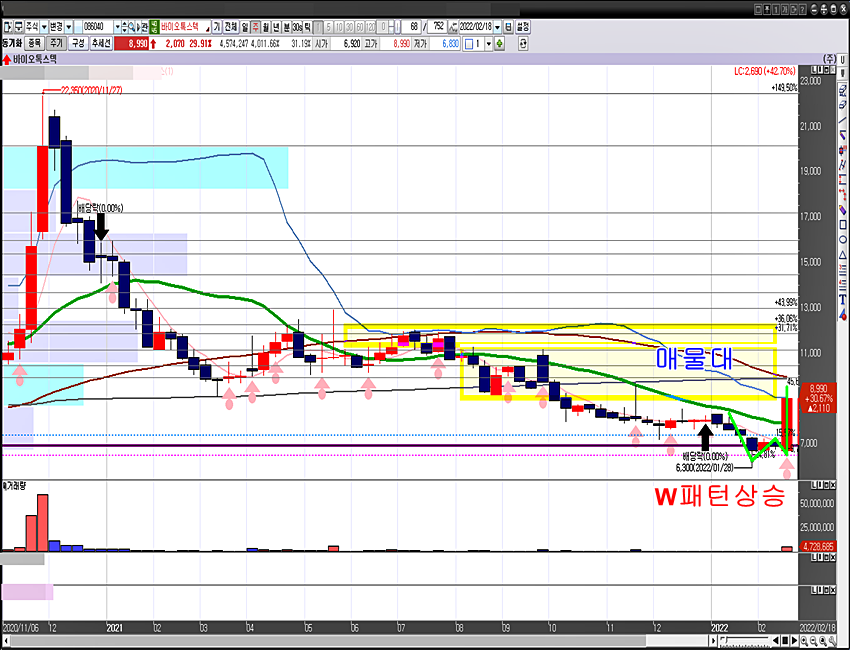This screenshot has width=850, height=650.
Task: Select the ellipse drawing tool in right sidebar
Action: tap(843, 239)
